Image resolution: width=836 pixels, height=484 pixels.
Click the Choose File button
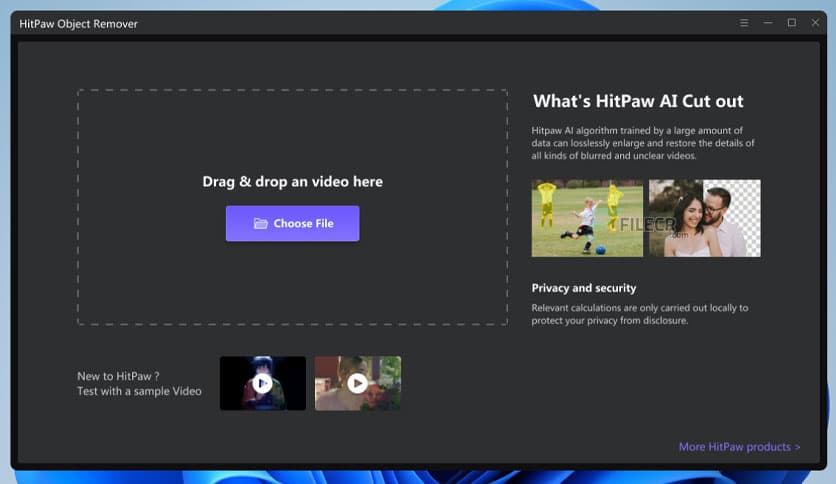pos(292,223)
